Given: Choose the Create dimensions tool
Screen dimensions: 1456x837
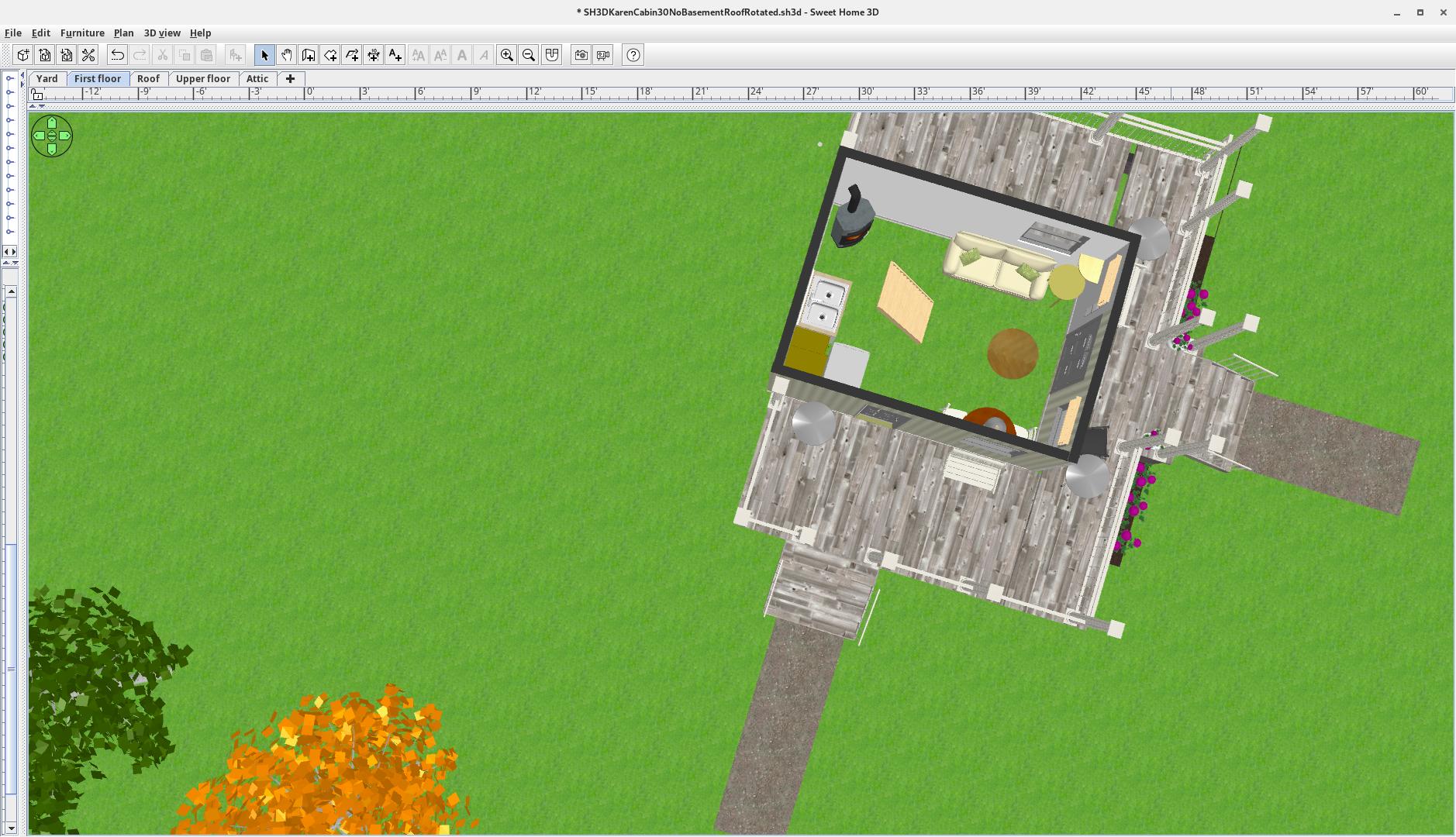Looking at the screenshot, I should point(374,55).
